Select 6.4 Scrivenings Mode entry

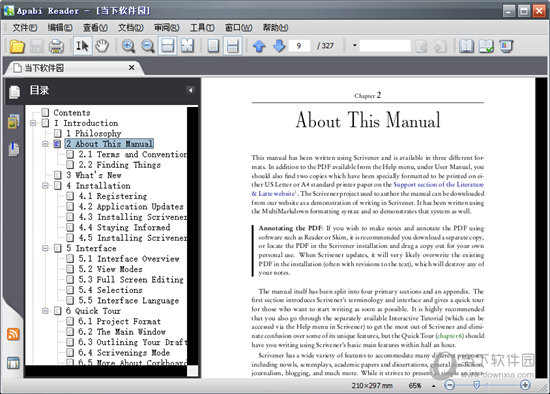124,353
